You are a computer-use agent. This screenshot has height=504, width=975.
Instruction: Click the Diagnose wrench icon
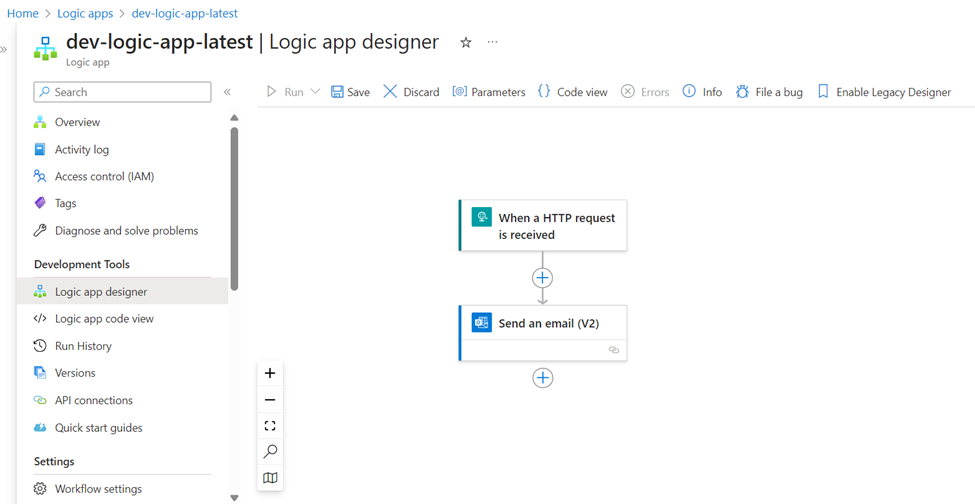(x=40, y=231)
